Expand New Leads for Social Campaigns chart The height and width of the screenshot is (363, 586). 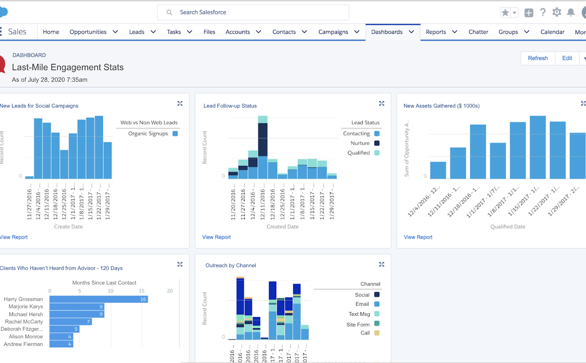180,104
